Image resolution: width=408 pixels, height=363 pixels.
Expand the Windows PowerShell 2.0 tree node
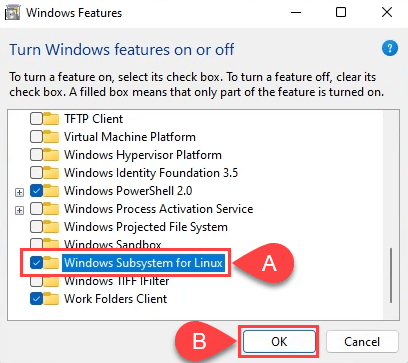(x=20, y=192)
